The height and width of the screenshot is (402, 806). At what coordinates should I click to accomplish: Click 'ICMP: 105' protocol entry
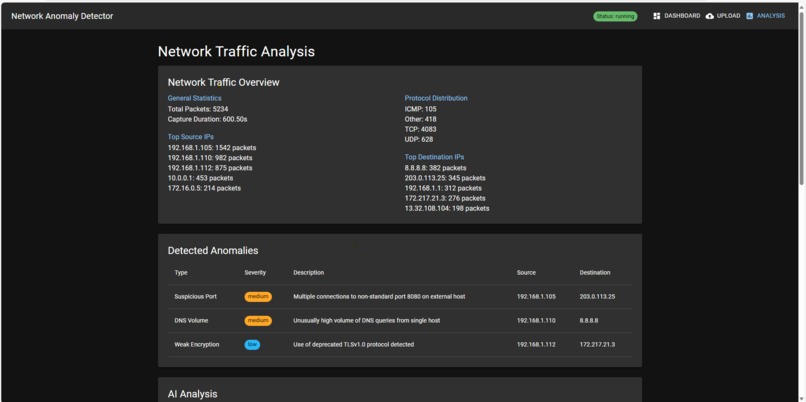coord(420,109)
